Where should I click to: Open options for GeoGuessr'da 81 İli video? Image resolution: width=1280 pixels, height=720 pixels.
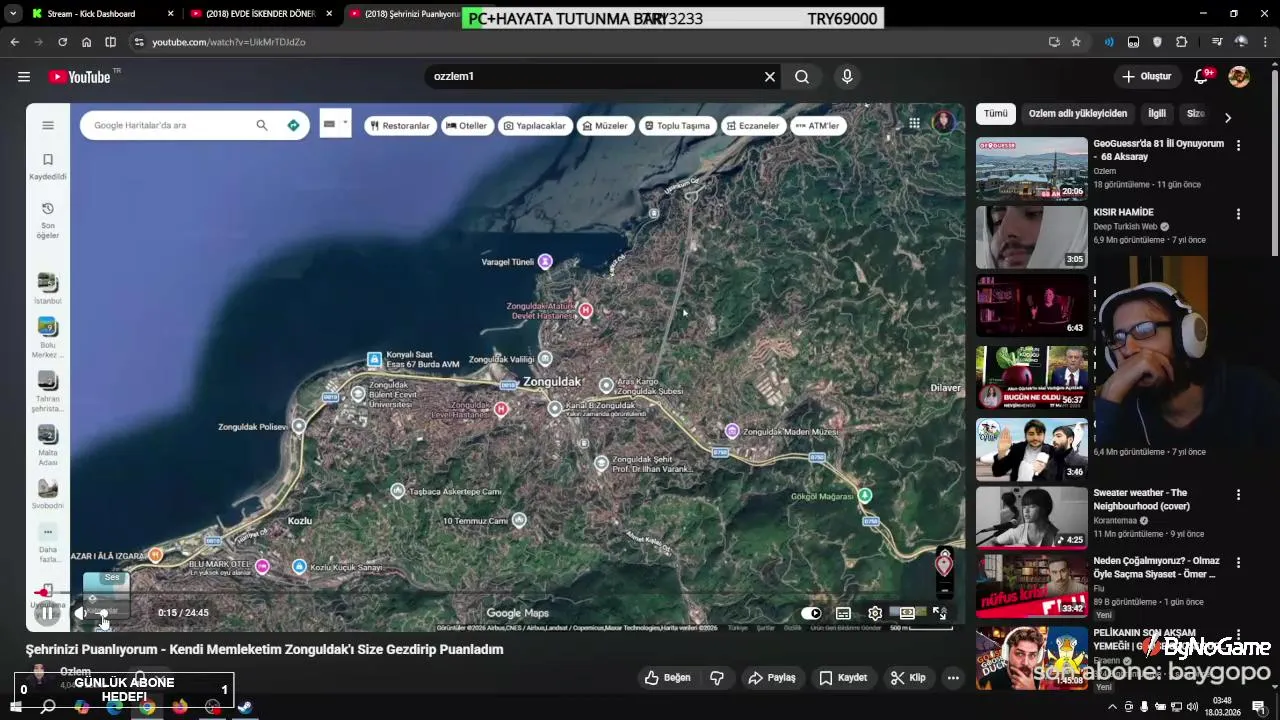click(x=1238, y=145)
